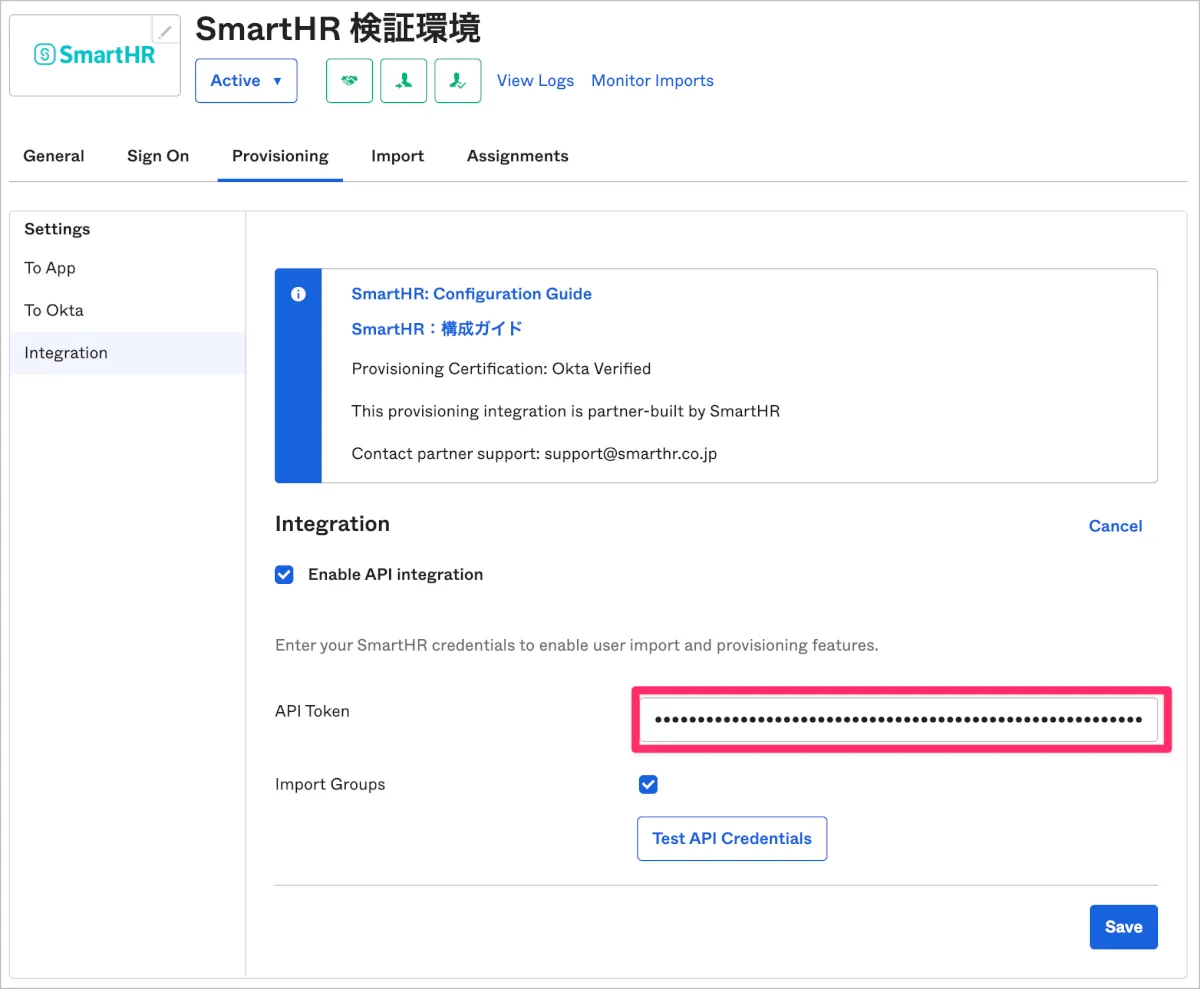Open the Assignments tab
The width and height of the screenshot is (1200, 989).
point(517,156)
